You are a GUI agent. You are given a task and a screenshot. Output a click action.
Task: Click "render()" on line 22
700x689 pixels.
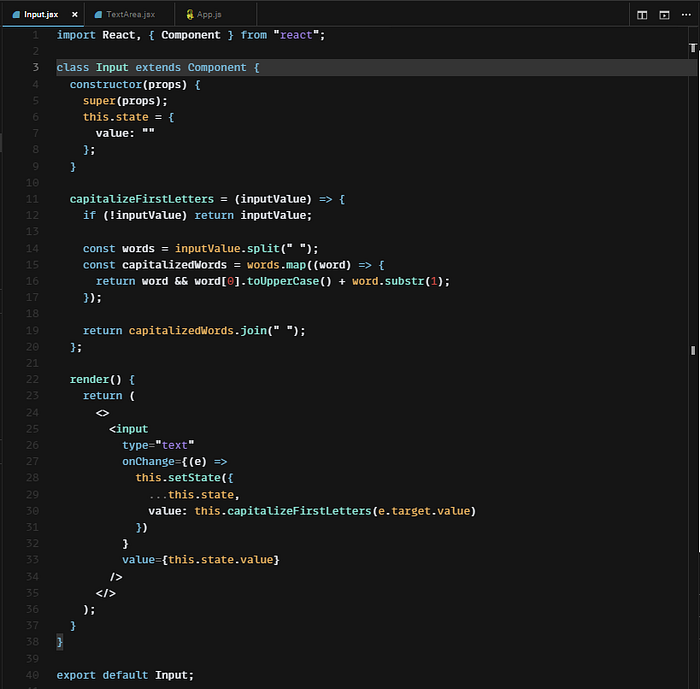tap(96, 379)
